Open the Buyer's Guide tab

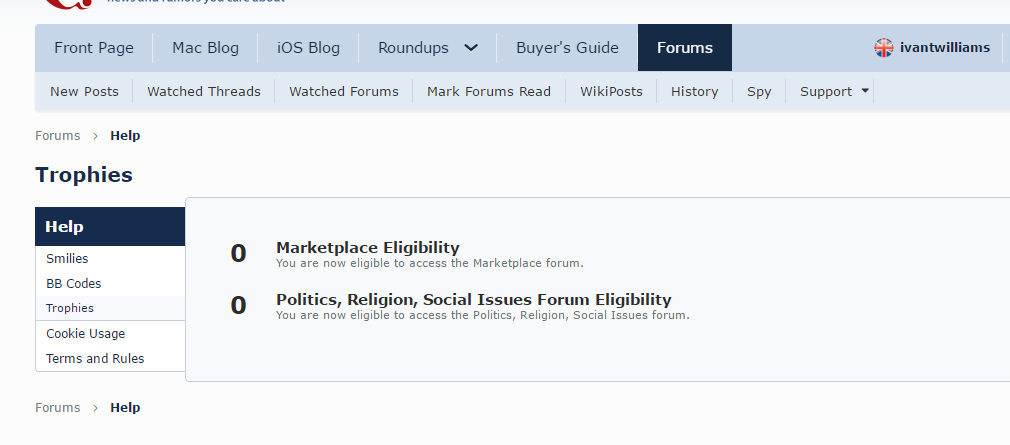pos(567,47)
